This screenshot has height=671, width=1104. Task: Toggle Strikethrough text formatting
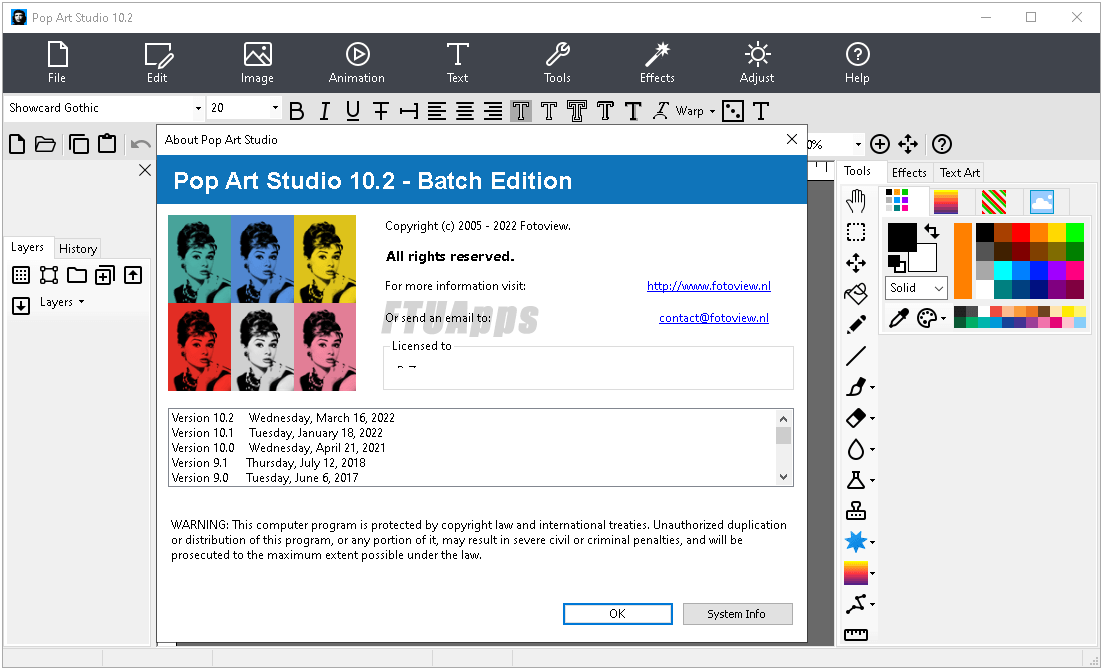coord(381,111)
